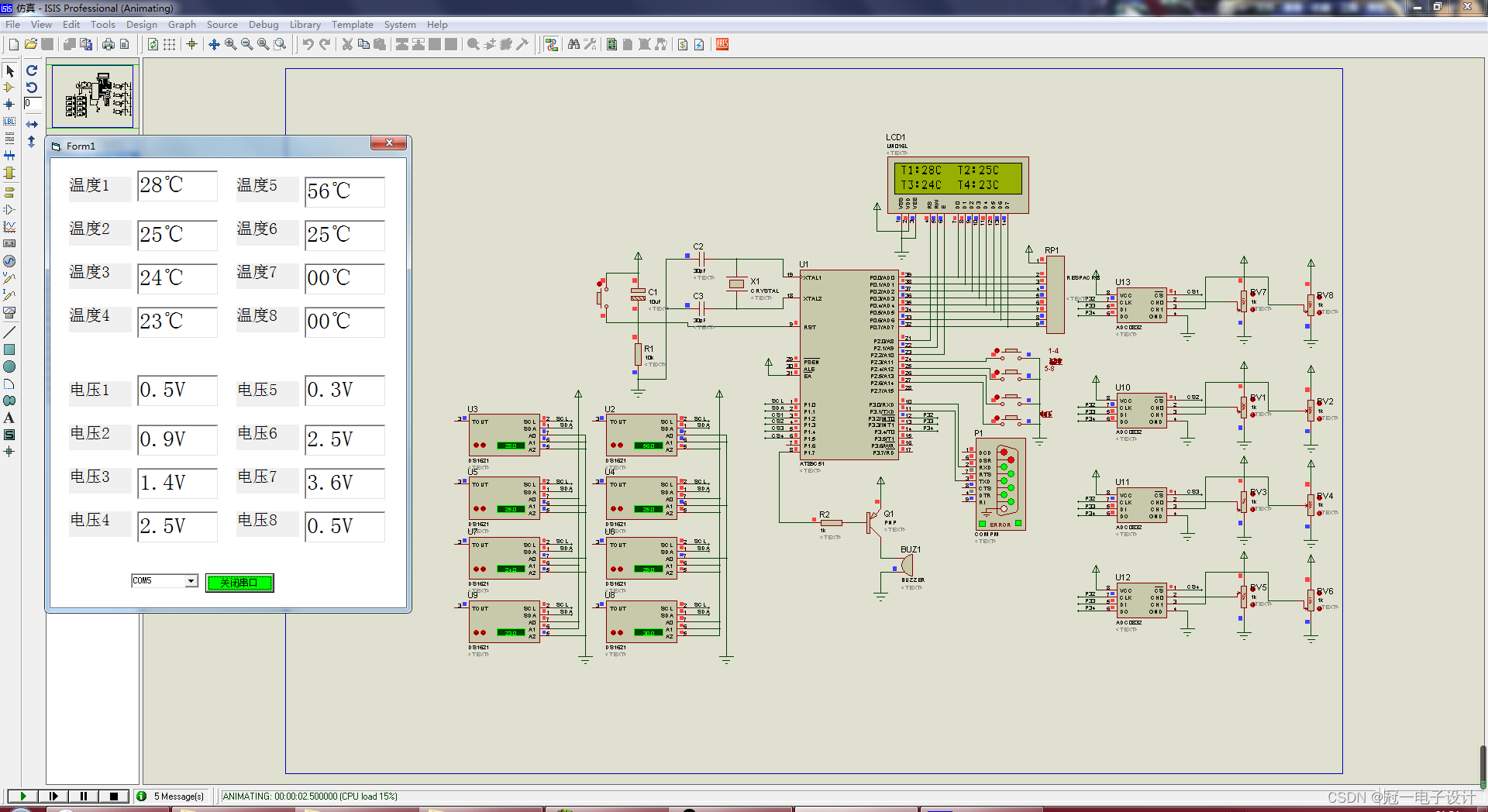This screenshot has width=1488, height=812.
Task: Click the Step simulation button
Action: [53, 796]
